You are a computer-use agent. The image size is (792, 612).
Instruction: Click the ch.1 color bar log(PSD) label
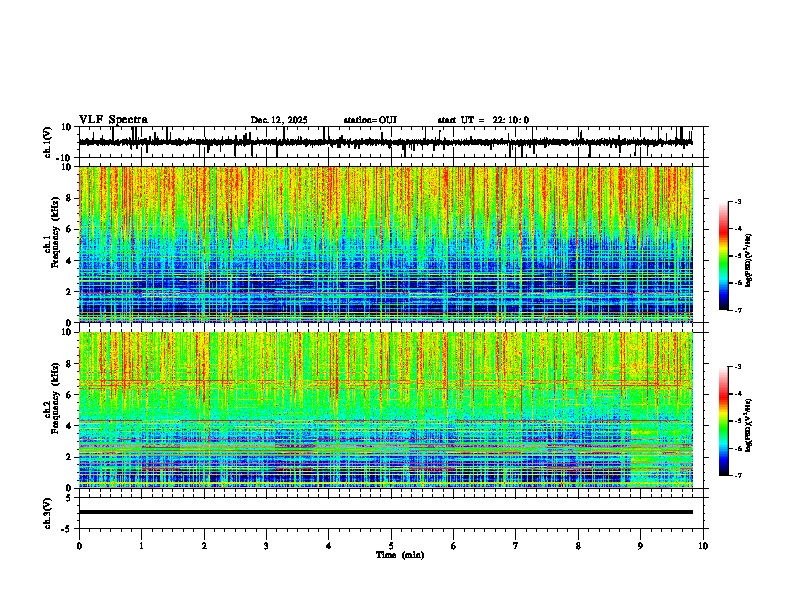coord(749,261)
